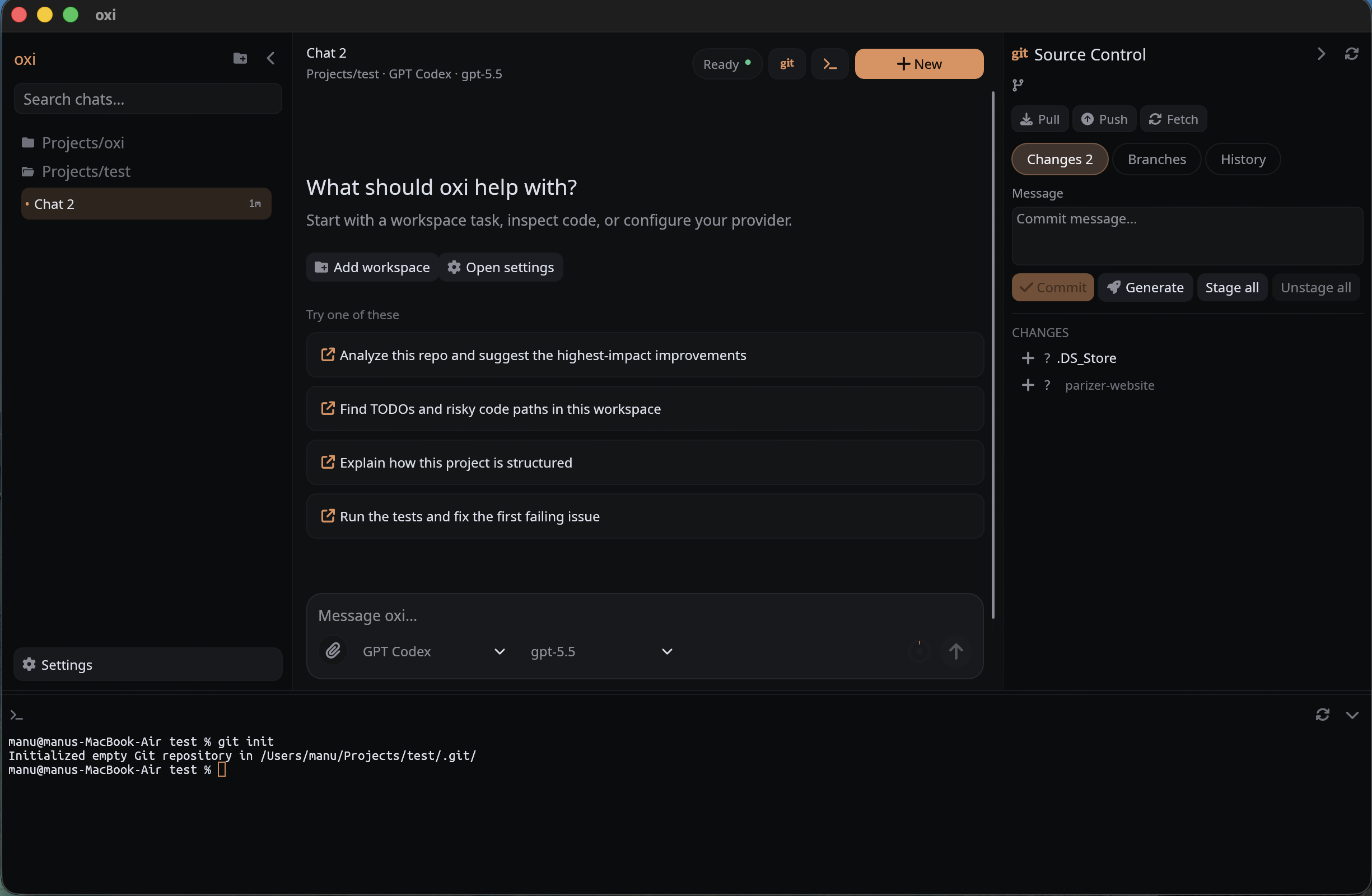The height and width of the screenshot is (896, 1372).
Task: Toggle the terminal panel from the header
Action: point(829,64)
